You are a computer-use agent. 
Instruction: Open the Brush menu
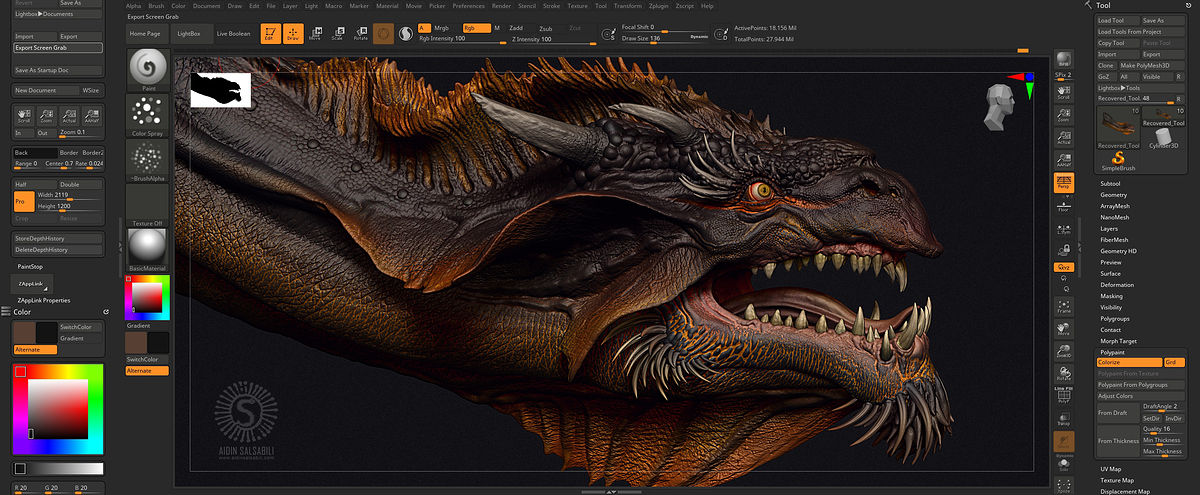(156, 6)
